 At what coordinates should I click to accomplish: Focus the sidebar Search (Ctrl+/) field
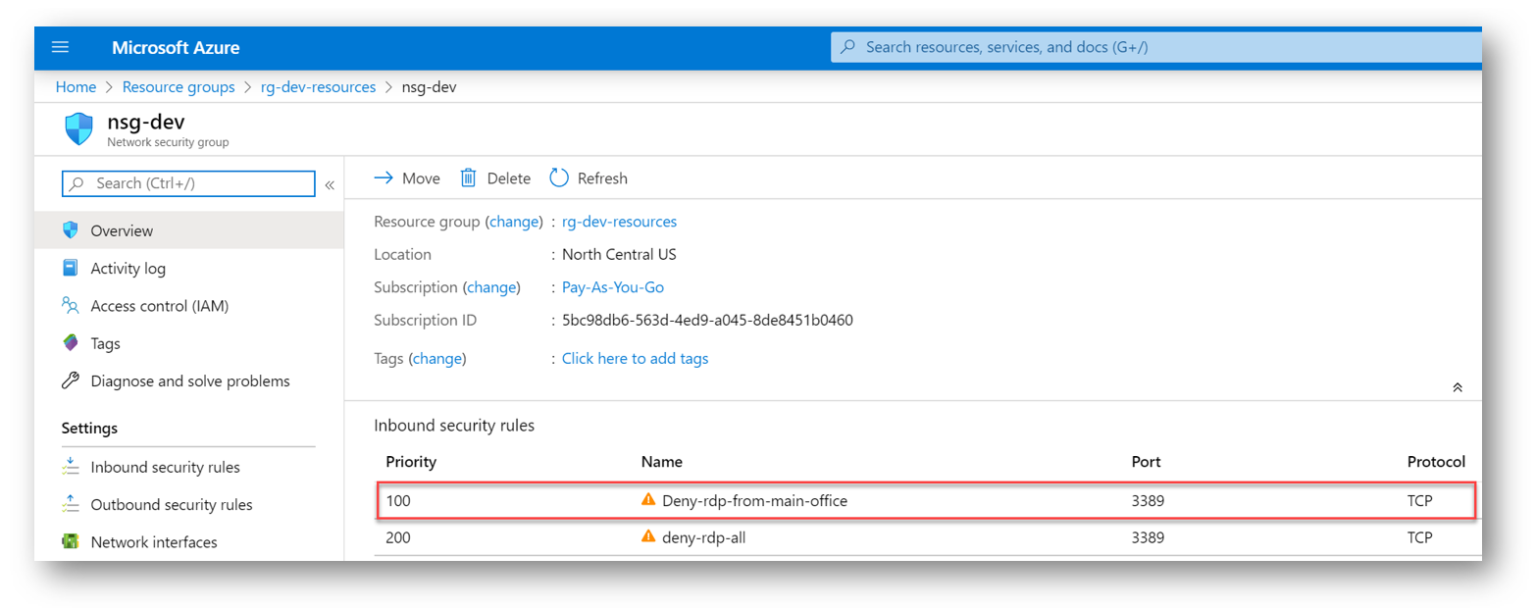click(x=189, y=184)
